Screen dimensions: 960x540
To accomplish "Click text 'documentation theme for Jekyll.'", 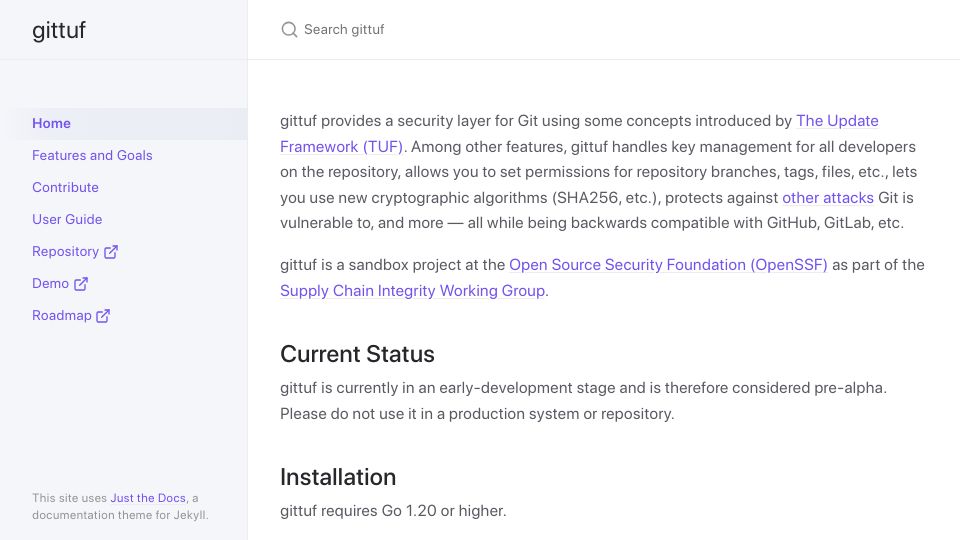I will 120,515.
